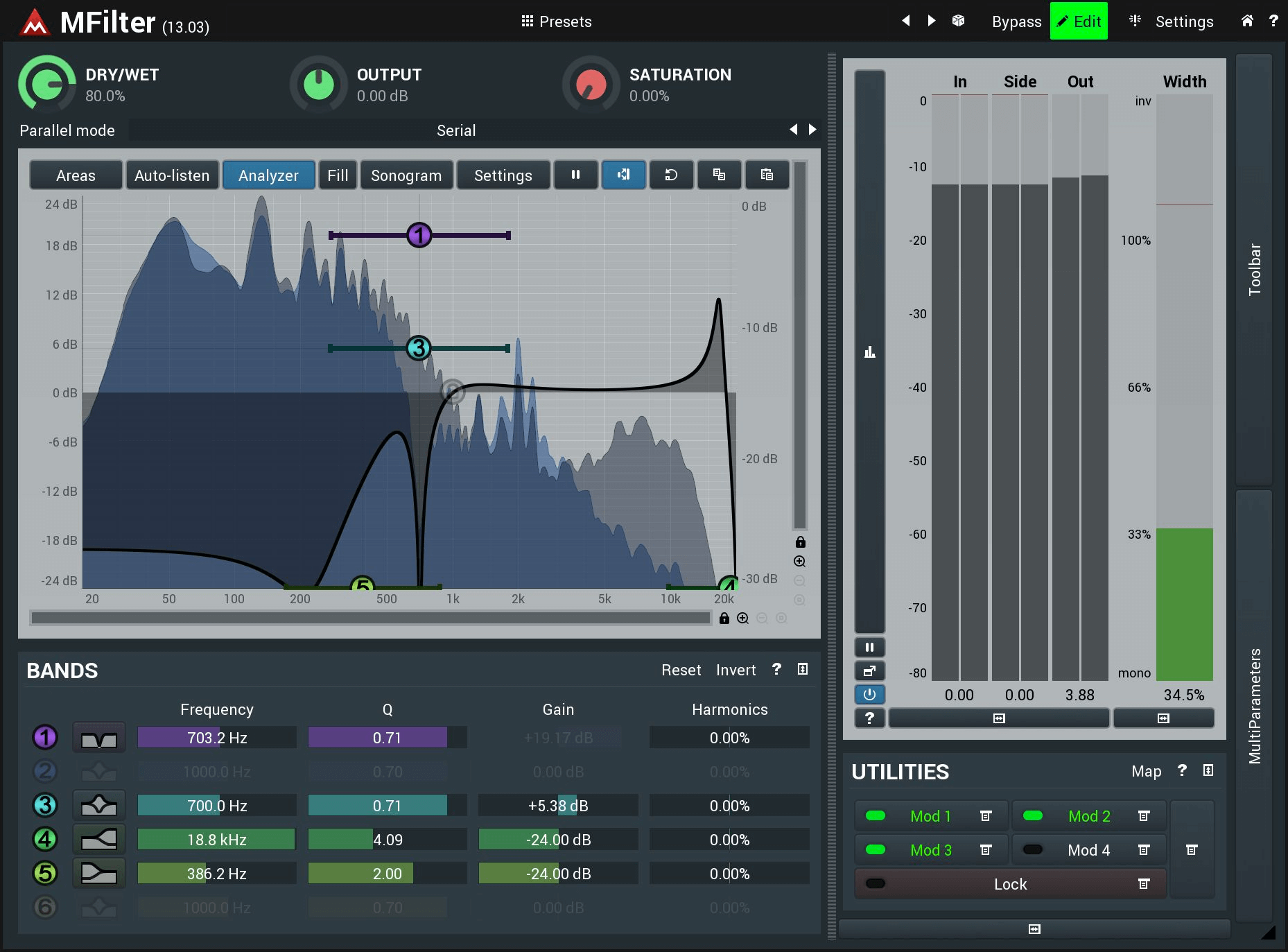This screenshot has height=952, width=1288.
Task: Open the Presets menu
Action: pyautogui.click(x=557, y=21)
